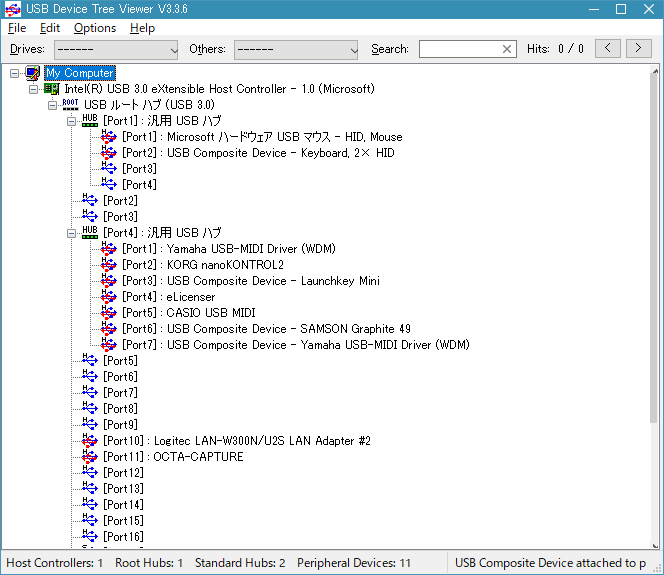Click USB icon beside eLicenser
Viewport: 664px width, 575px height.
tap(109, 297)
